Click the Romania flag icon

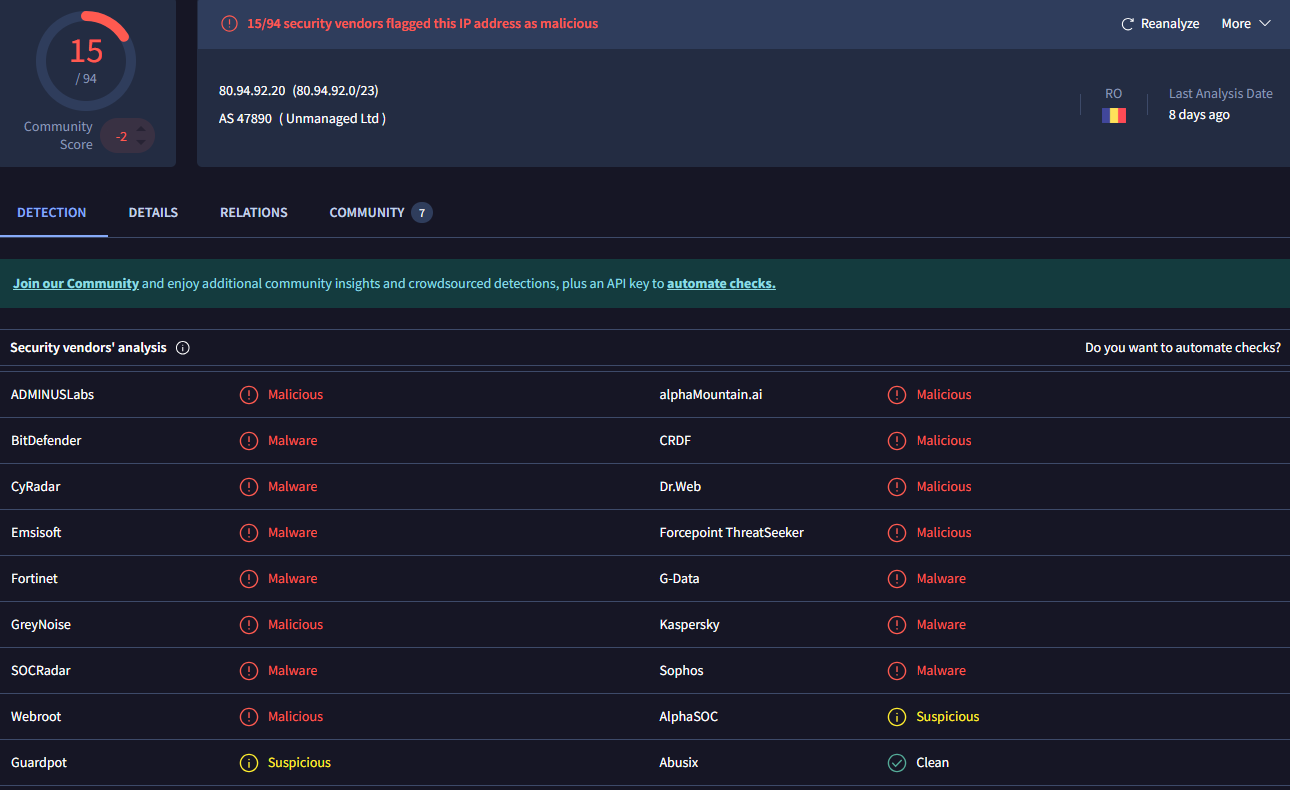coord(1114,115)
